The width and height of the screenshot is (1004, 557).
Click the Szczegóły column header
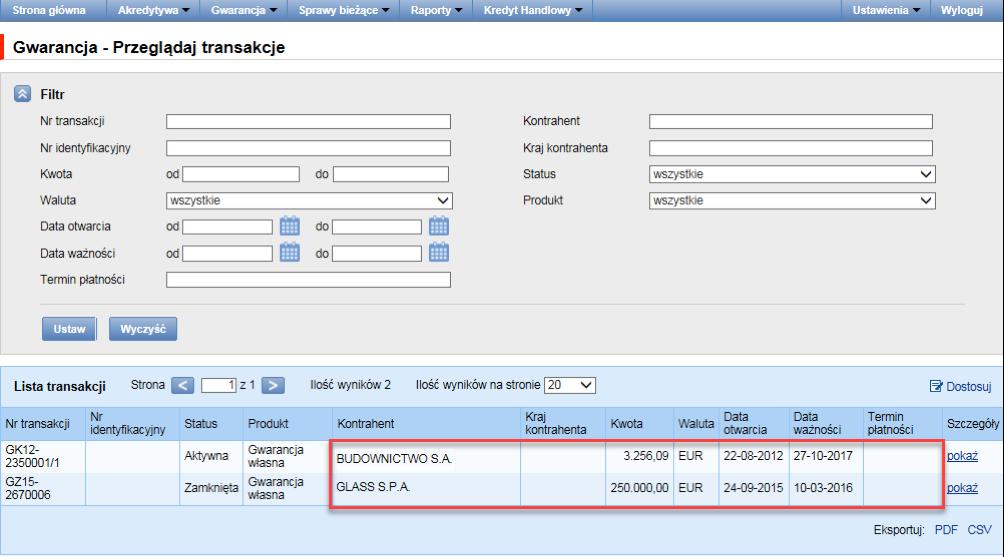click(x=973, y=424)
